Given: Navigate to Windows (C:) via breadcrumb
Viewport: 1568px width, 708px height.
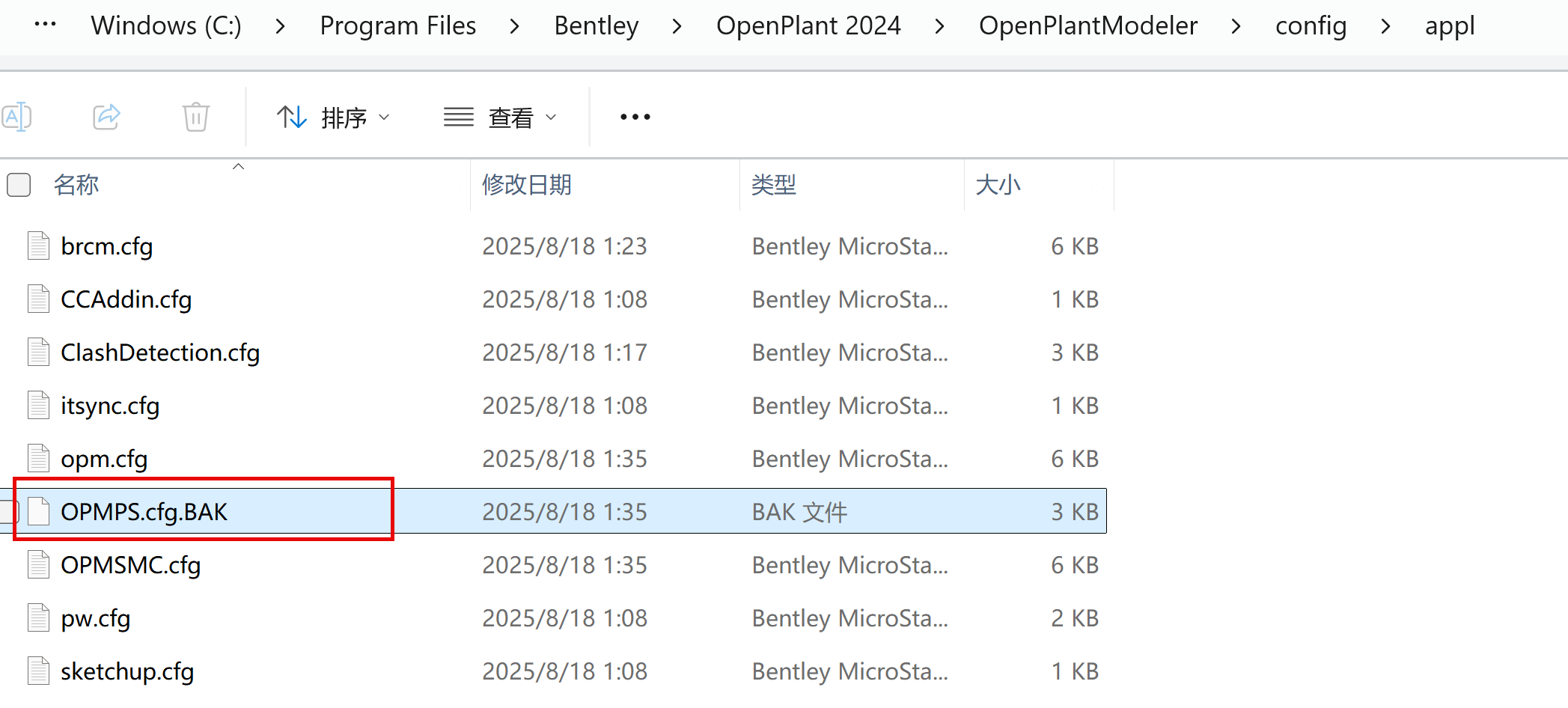Looking at the screenshot, I should (x=165, y=25).
